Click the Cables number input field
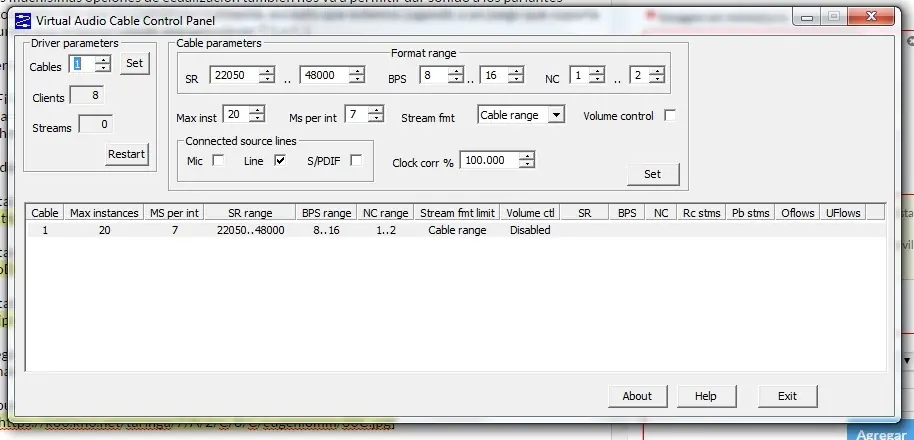This screenshot has height=440, width=914. point(83,64)
